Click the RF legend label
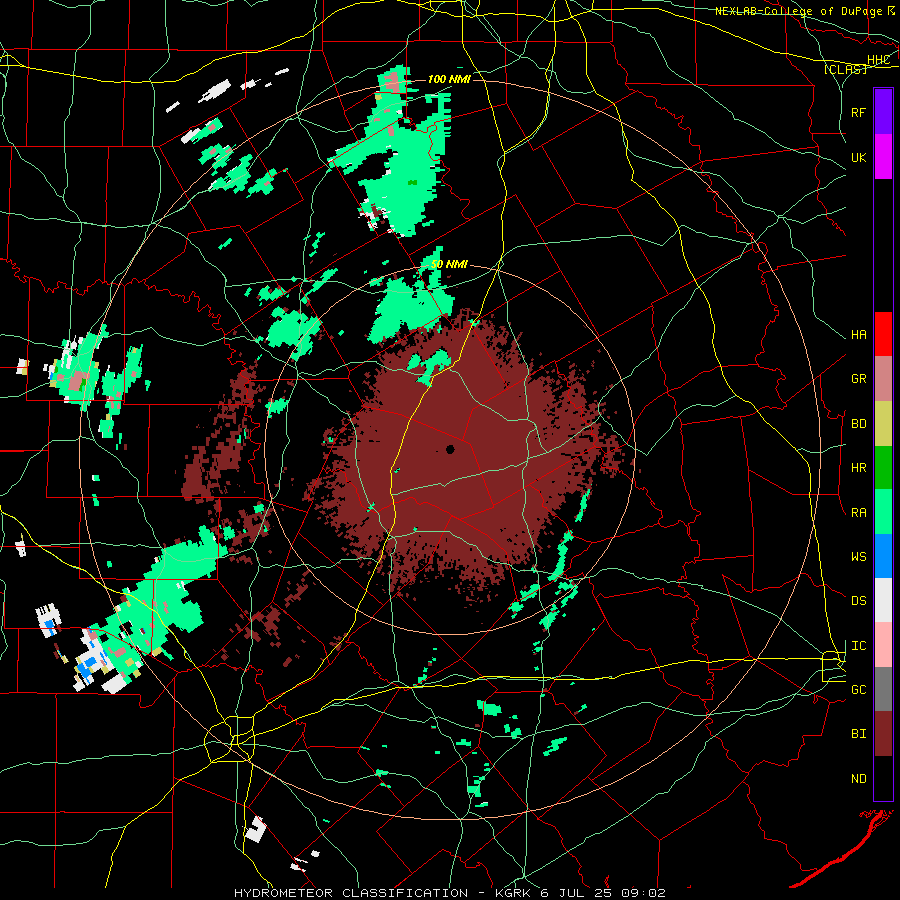Screen dimensions: 900x900 pos(858,112)
